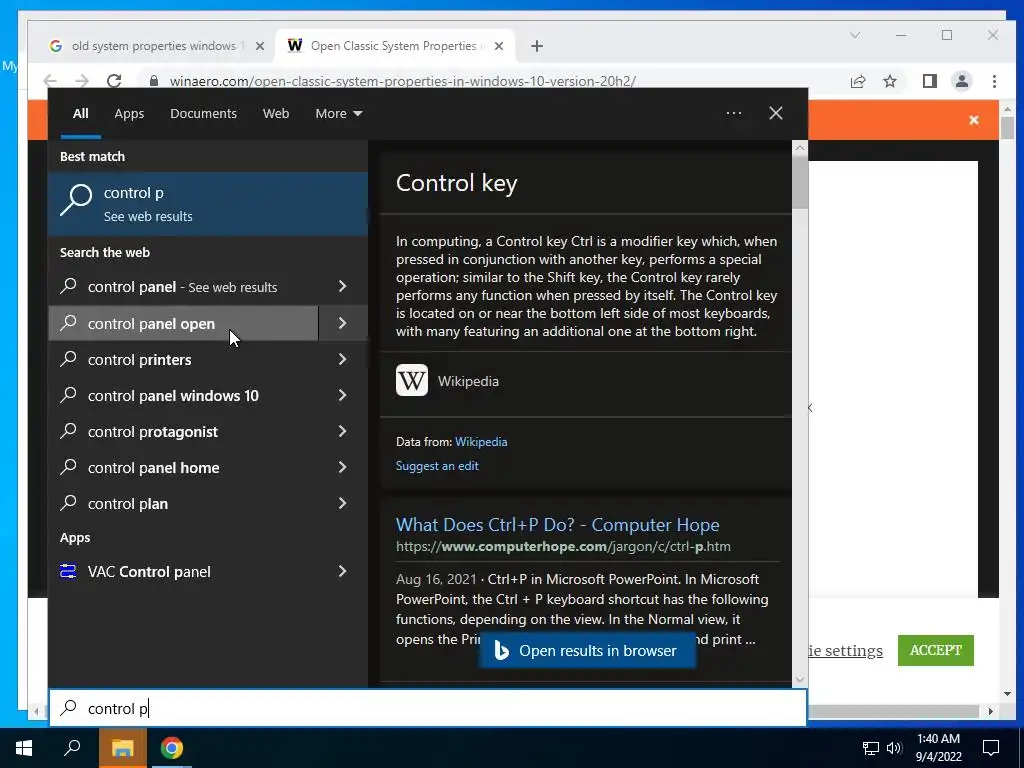The width and height of the screenshot is (1024, 768).
Task: Click the Wikipedia logo in Control key card
Action: coord(412,380)
